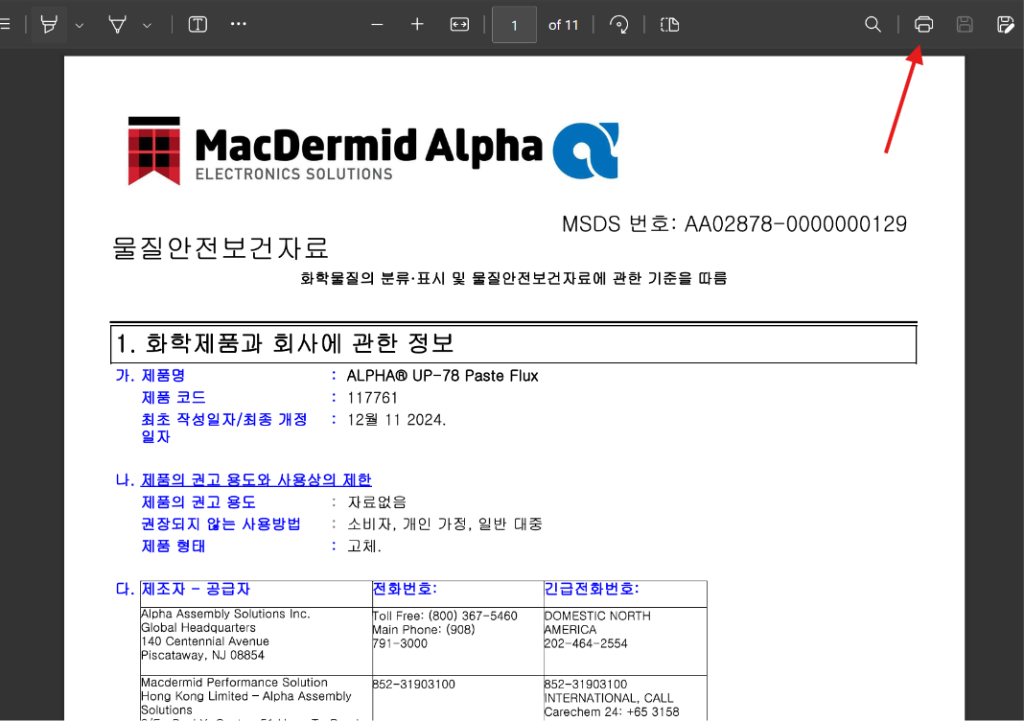The width and height of the screenshot is (1024, 721).
Task: Click the section heading 1. 화학제품과 회사에 관한 정보
Action: (x=285, y=343)
